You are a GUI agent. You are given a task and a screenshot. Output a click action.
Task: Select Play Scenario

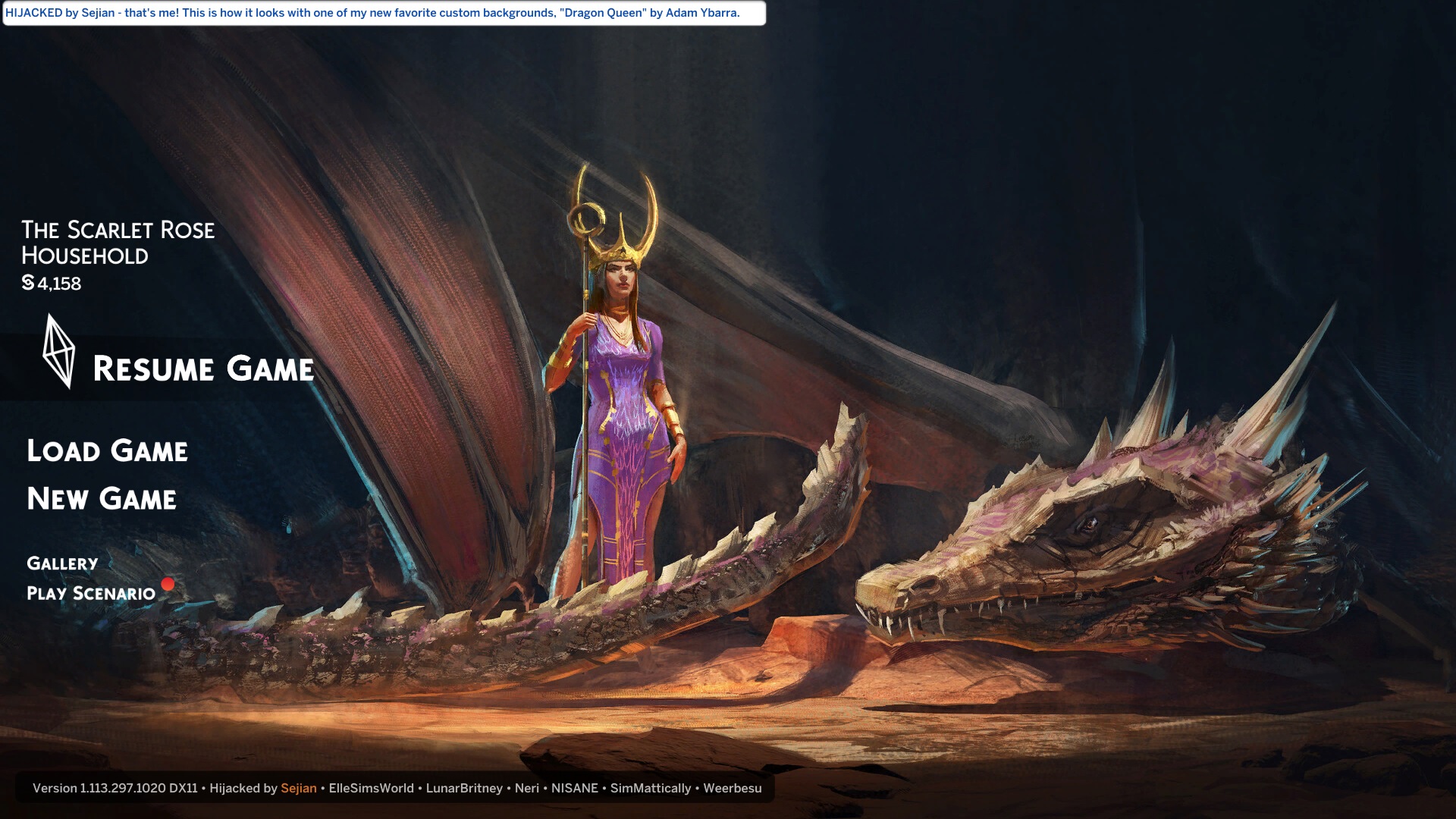(91, 593)
